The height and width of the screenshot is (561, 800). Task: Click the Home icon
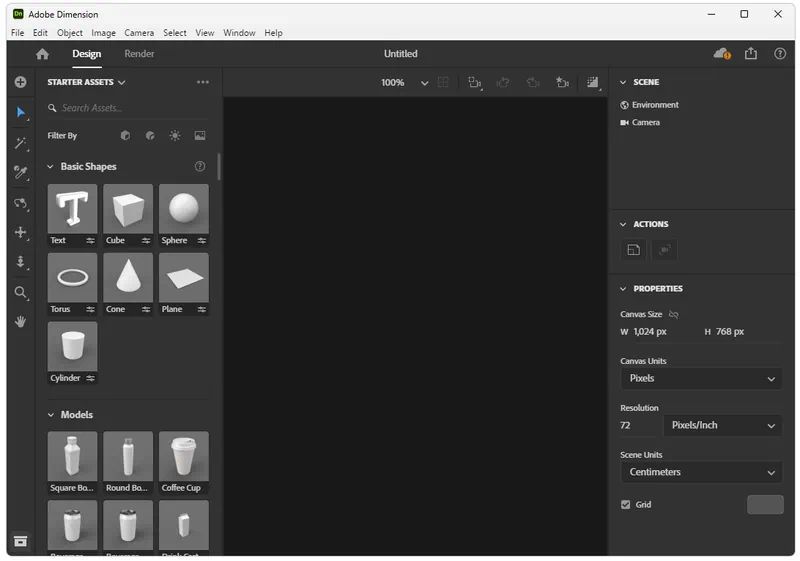[42, 54]
